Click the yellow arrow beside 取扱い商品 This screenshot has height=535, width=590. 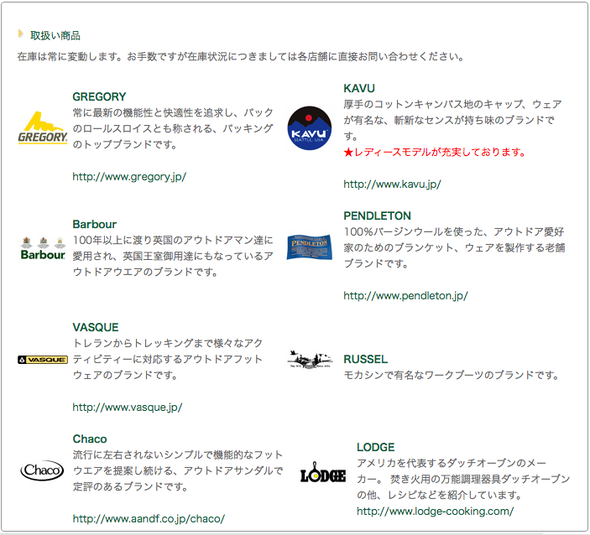click(x=21, y=34)
